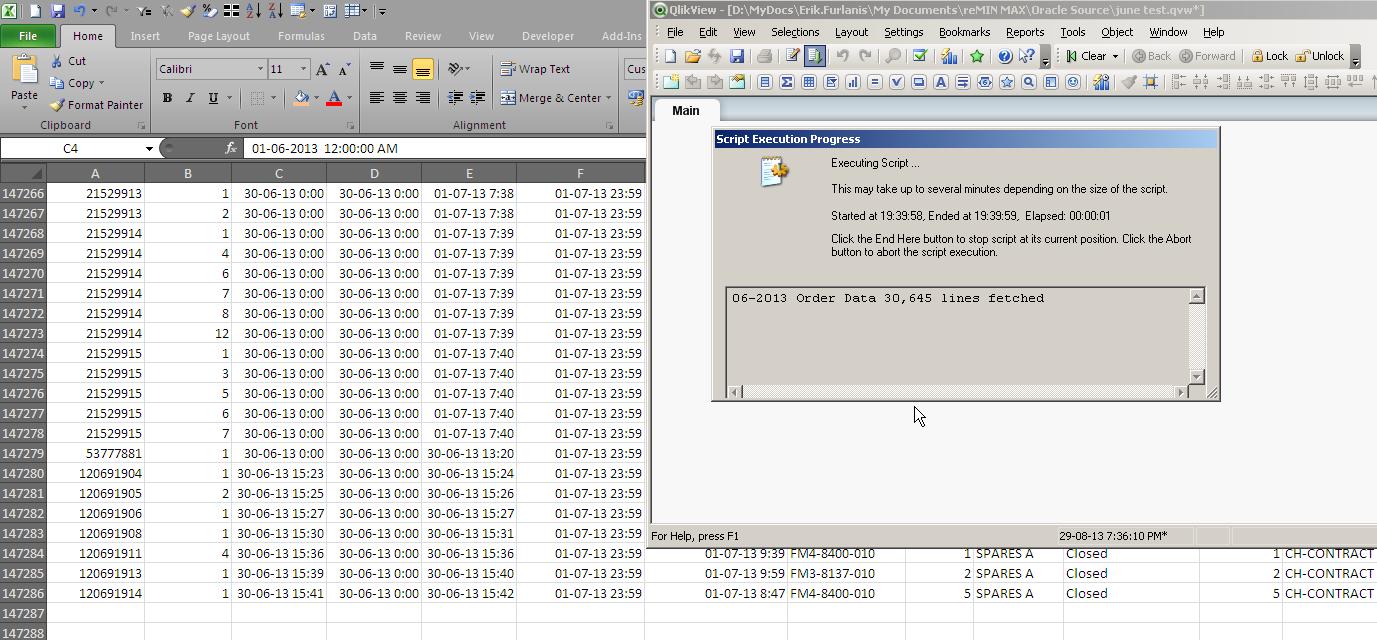Open a QlikView document via folder icon

pos(692,56)
